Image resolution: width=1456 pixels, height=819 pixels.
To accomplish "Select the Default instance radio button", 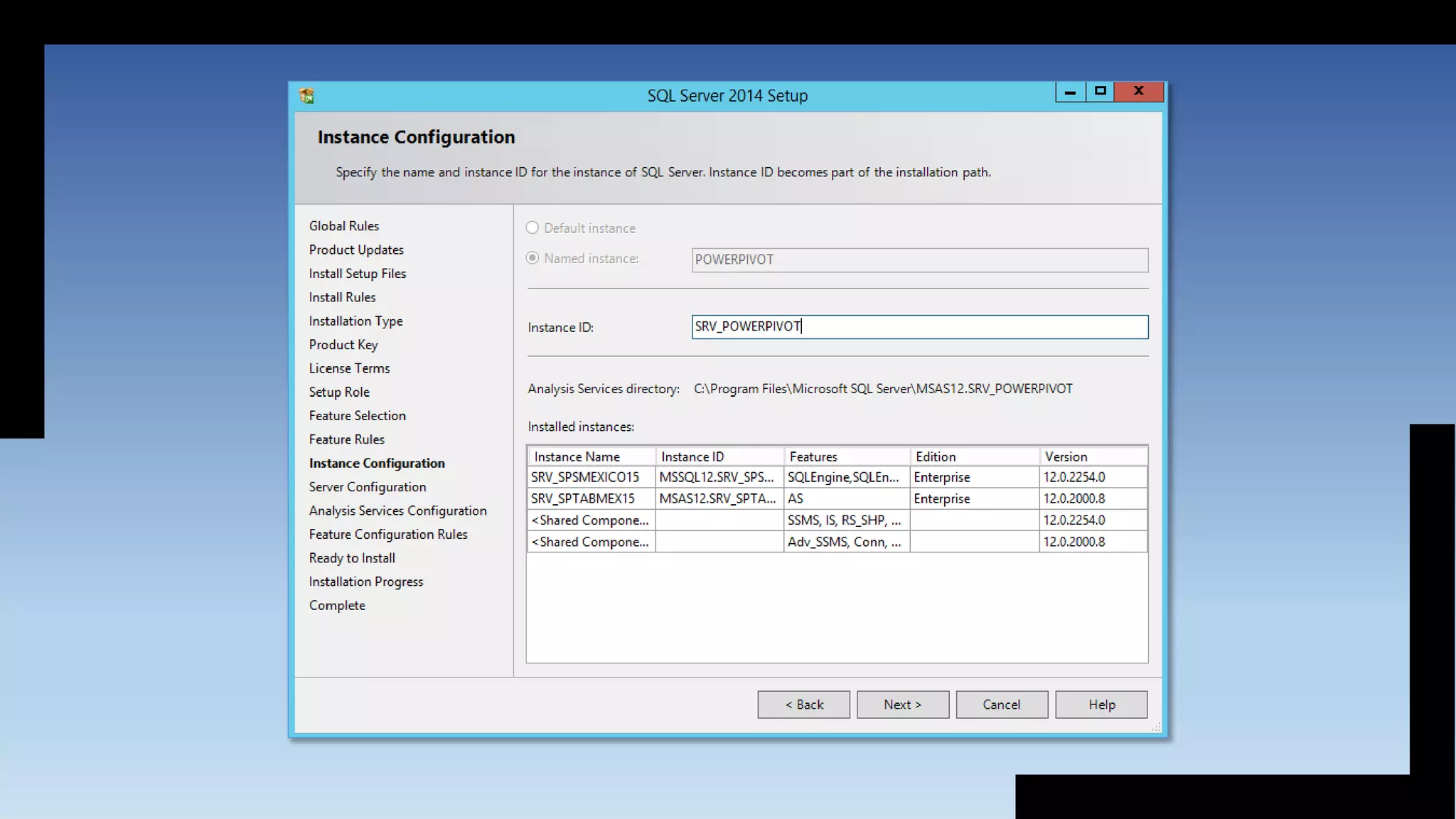I will click(x=532, y=228).
